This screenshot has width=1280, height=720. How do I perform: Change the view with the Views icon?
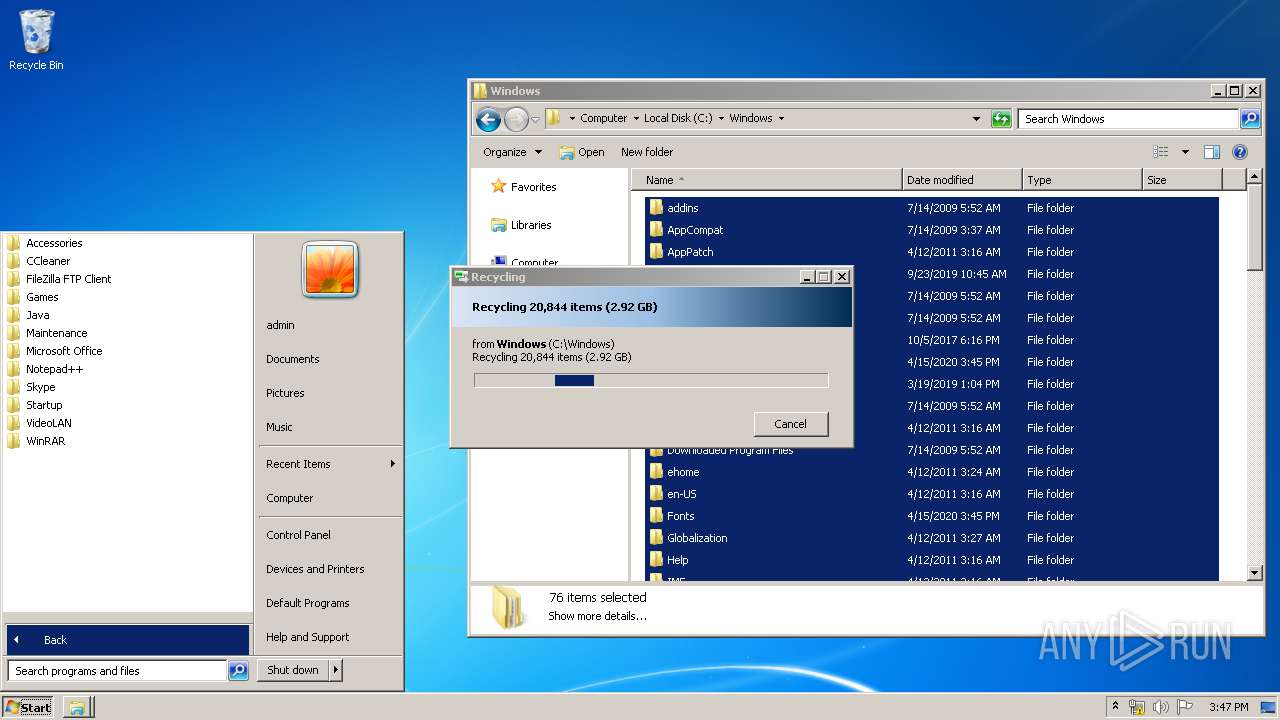pos(1161,152)
